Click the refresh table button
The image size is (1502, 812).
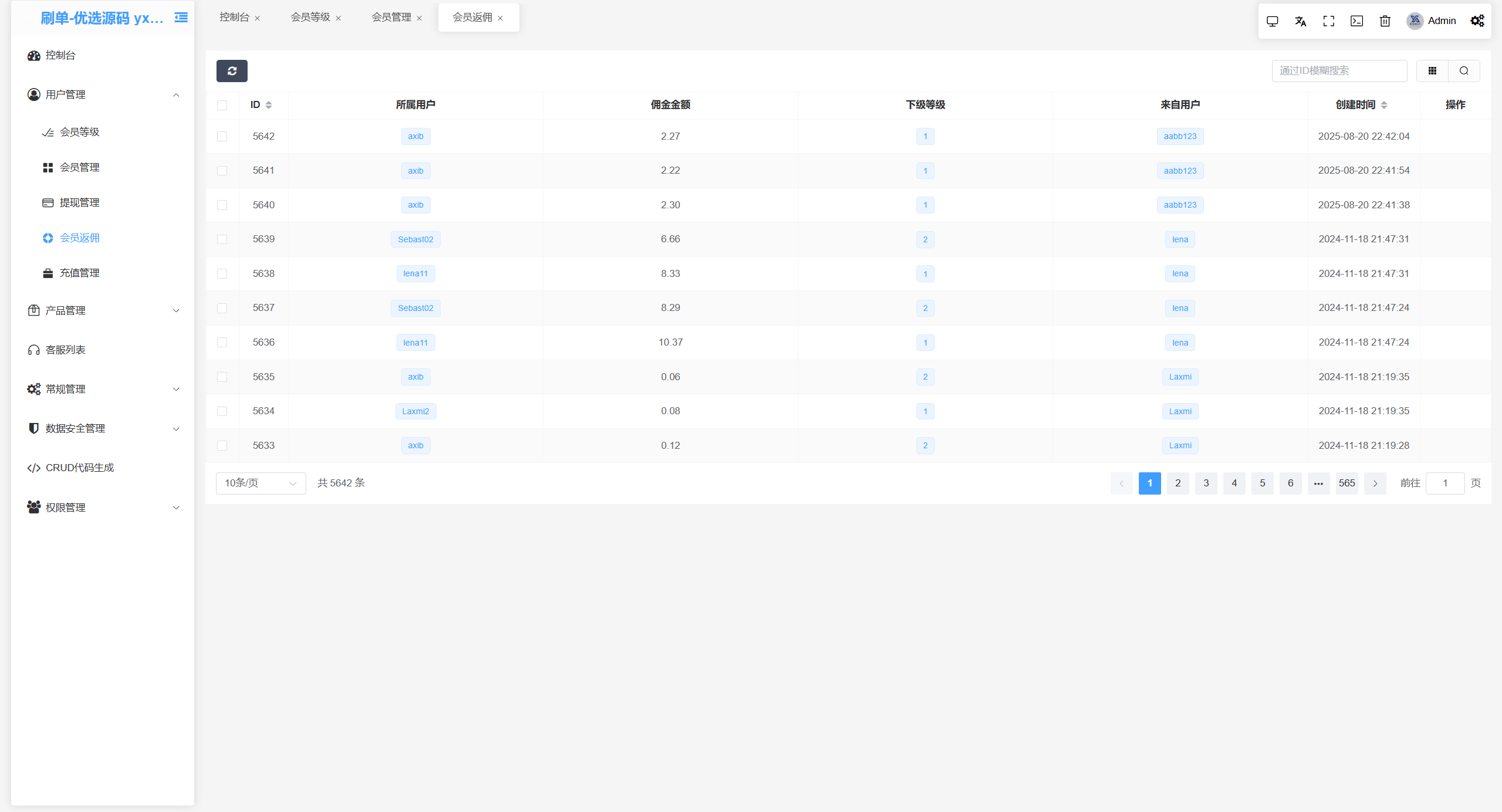coord(232,71)
